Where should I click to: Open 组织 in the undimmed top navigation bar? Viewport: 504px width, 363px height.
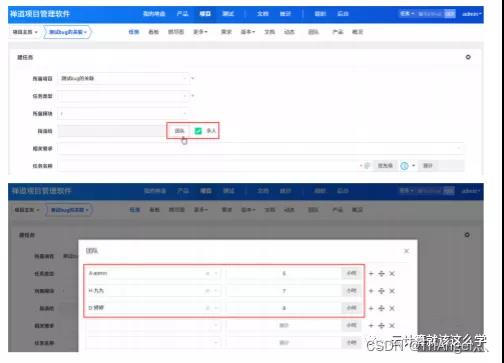coord(320,14)
